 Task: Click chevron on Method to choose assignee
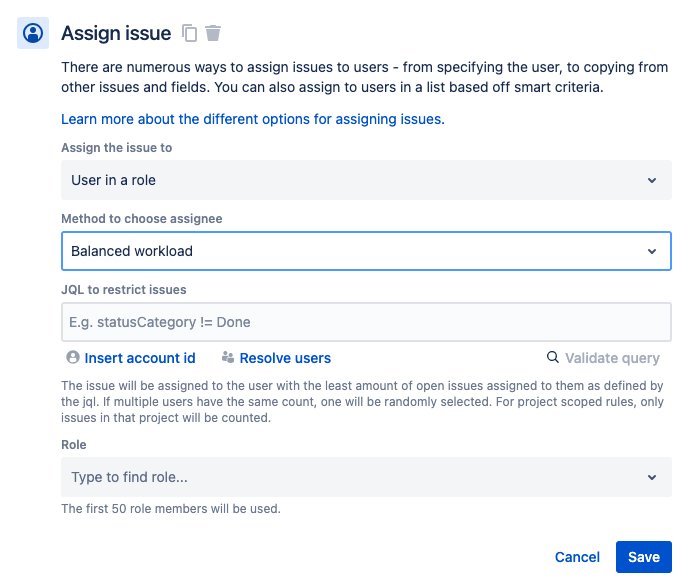652,251
